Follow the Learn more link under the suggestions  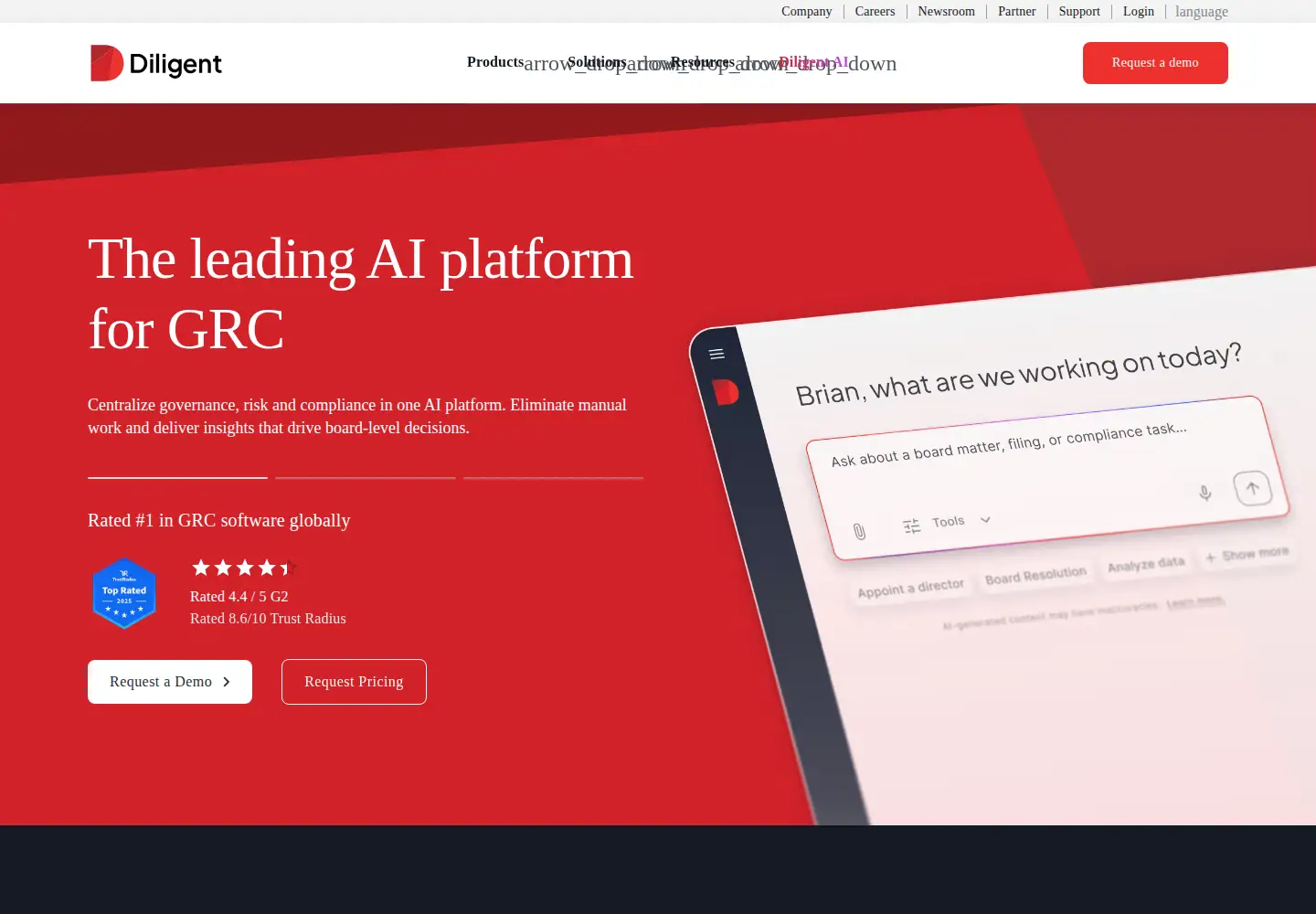[x=1194, y=600]
